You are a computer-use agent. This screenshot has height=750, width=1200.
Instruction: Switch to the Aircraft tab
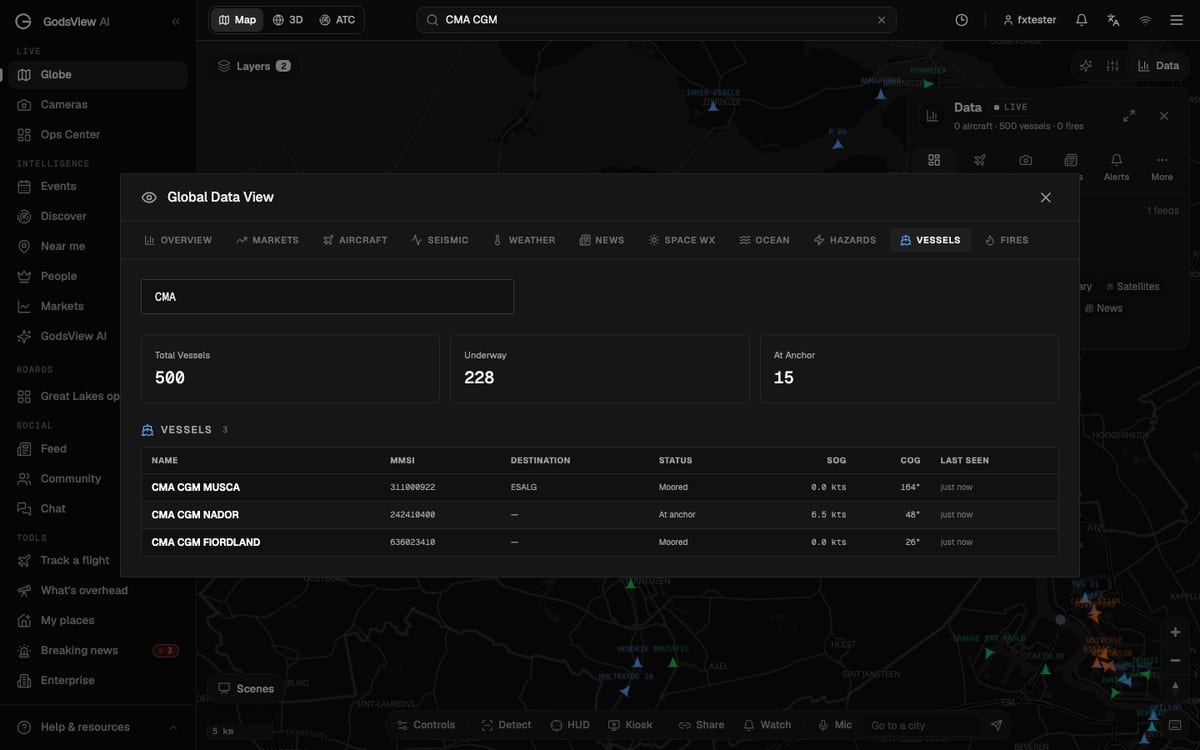tap(355, 240)
